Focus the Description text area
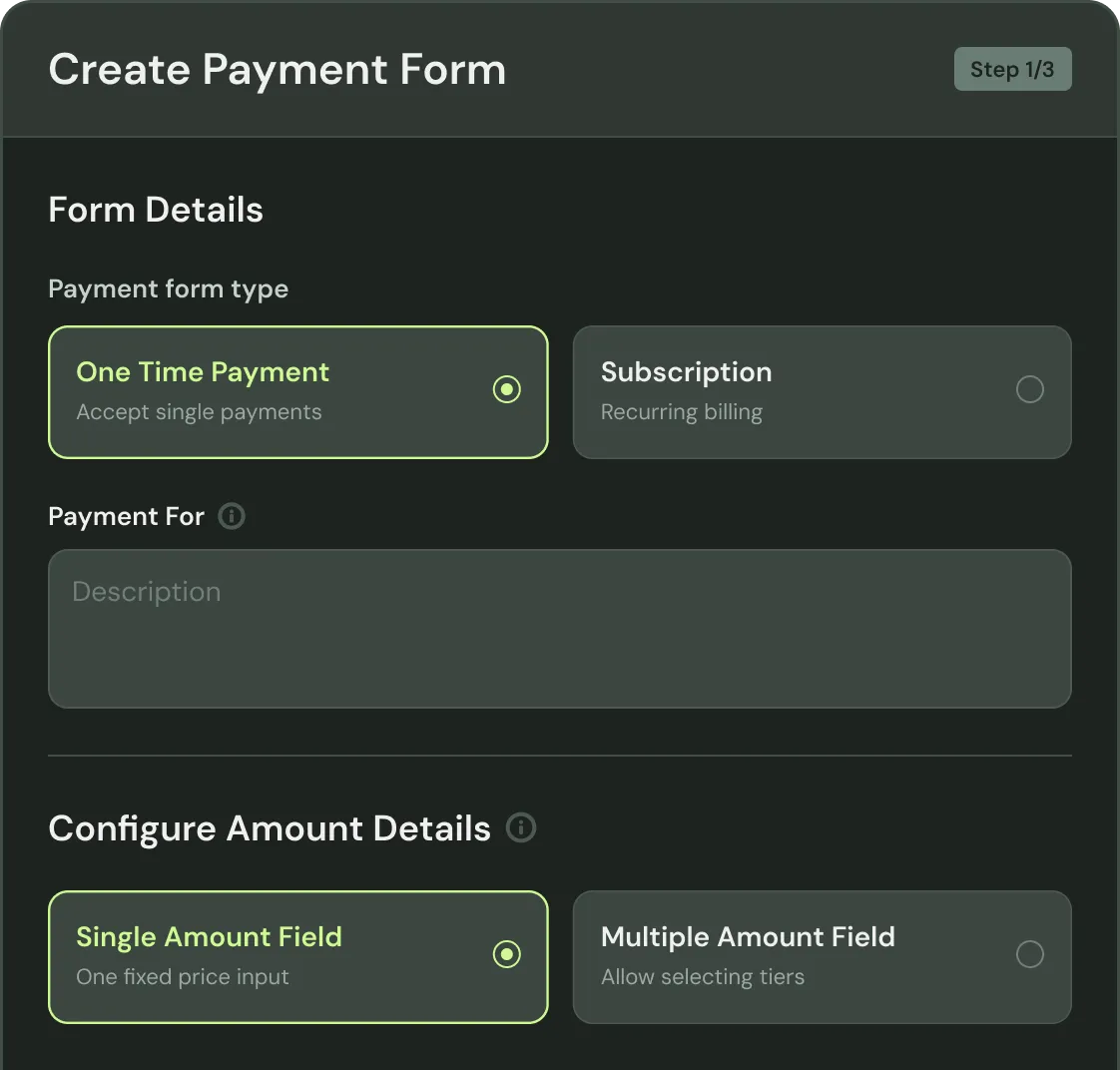This screenshot has width=1120, height=1070. coord(559,629)
